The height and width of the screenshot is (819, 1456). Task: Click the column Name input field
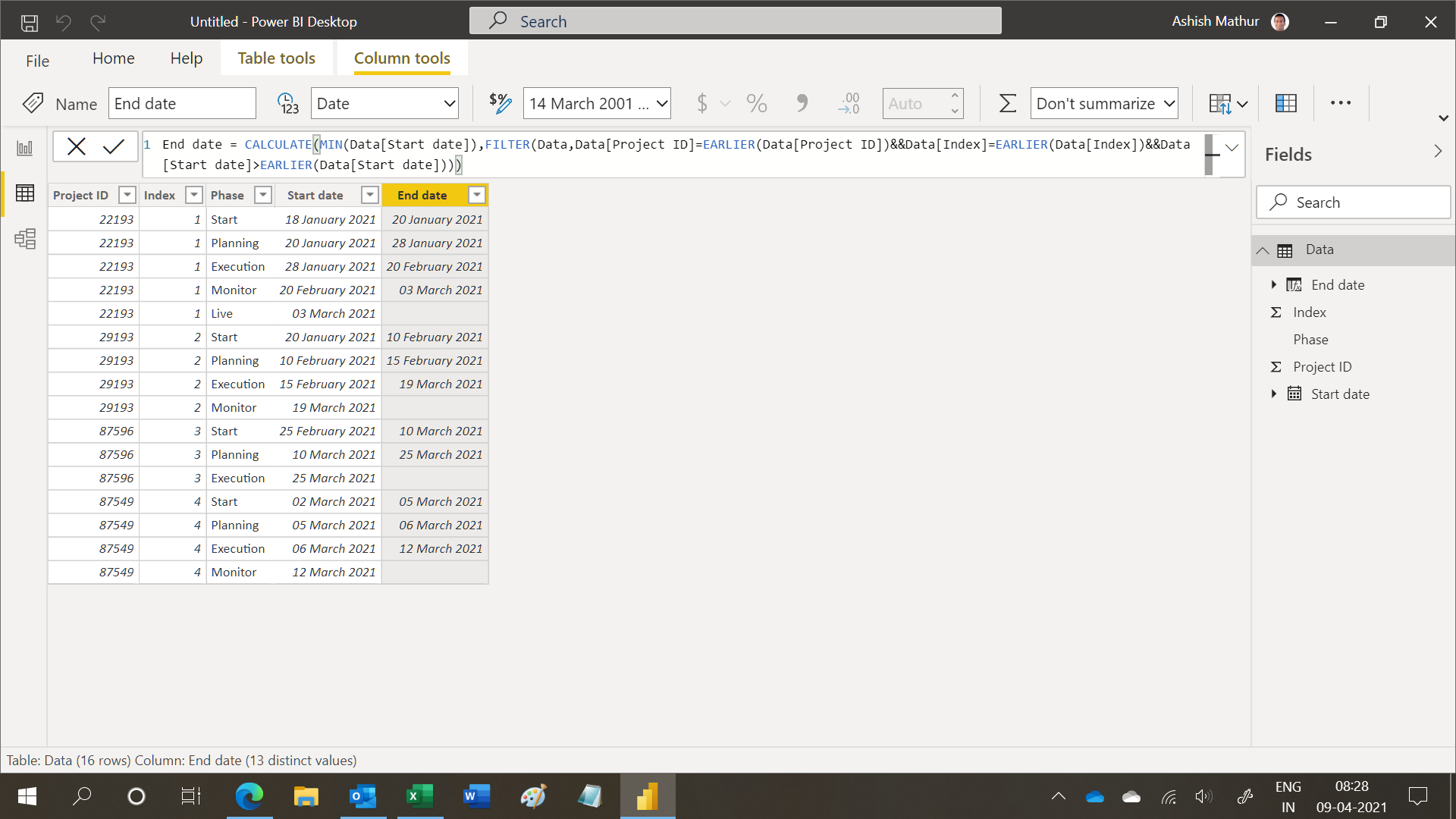tap(182, 103)
